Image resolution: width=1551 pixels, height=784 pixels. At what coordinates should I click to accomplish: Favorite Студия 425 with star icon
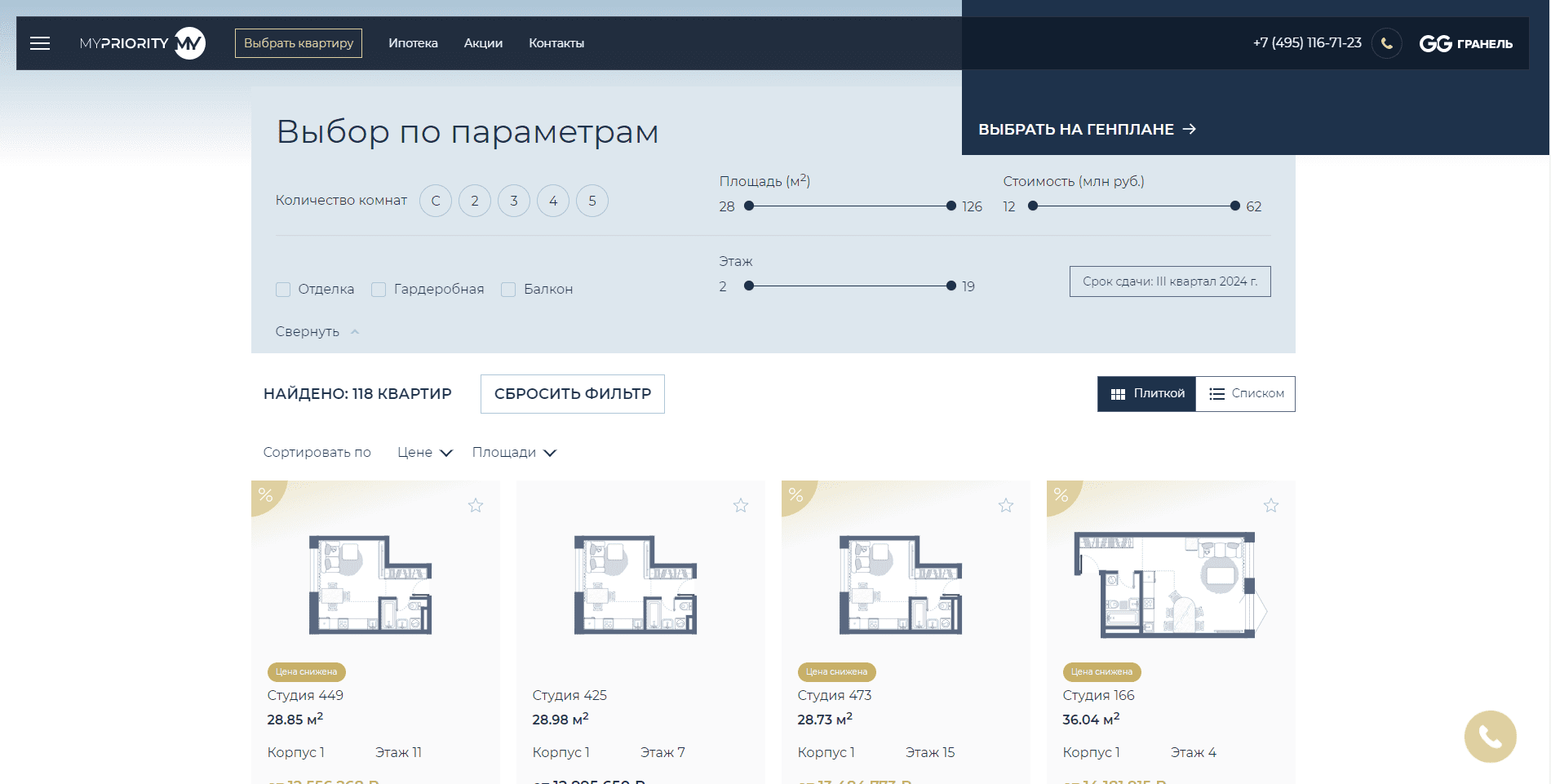pos(741,506)
